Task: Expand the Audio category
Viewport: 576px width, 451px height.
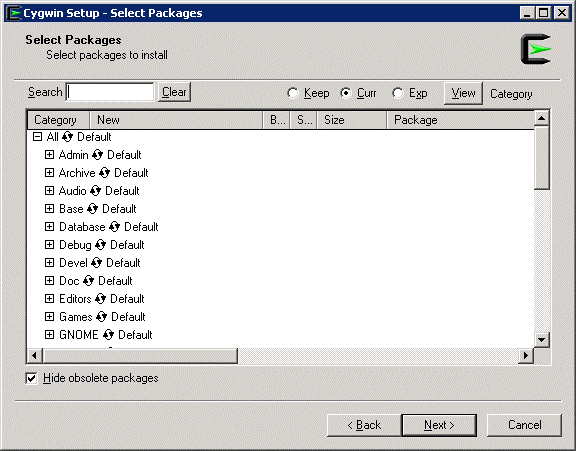Action: point(49,191)
